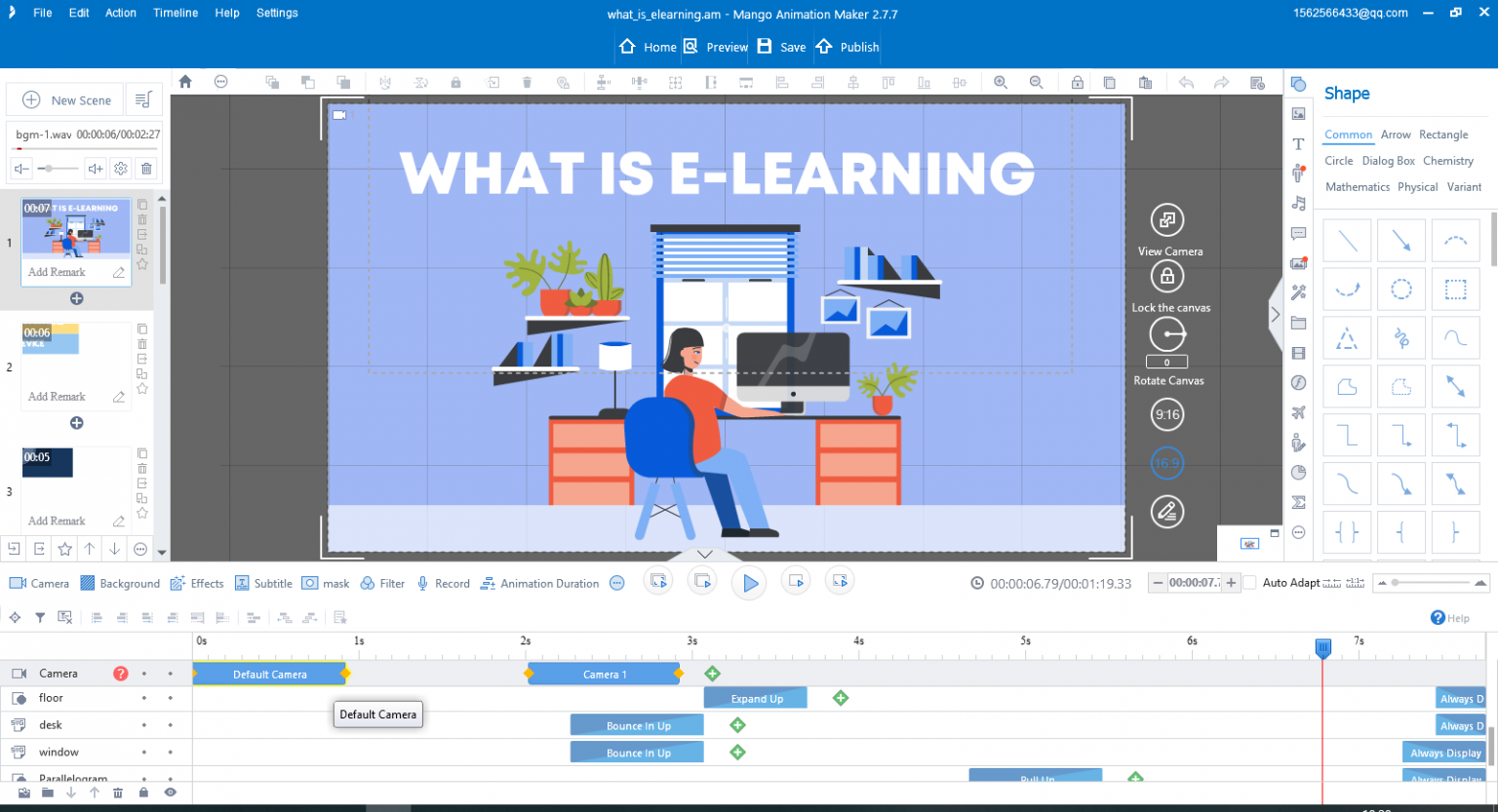The image size is (1498, 812).
Task: Select the Text tool in sidebar
Action: click(x=1298, y=144)
